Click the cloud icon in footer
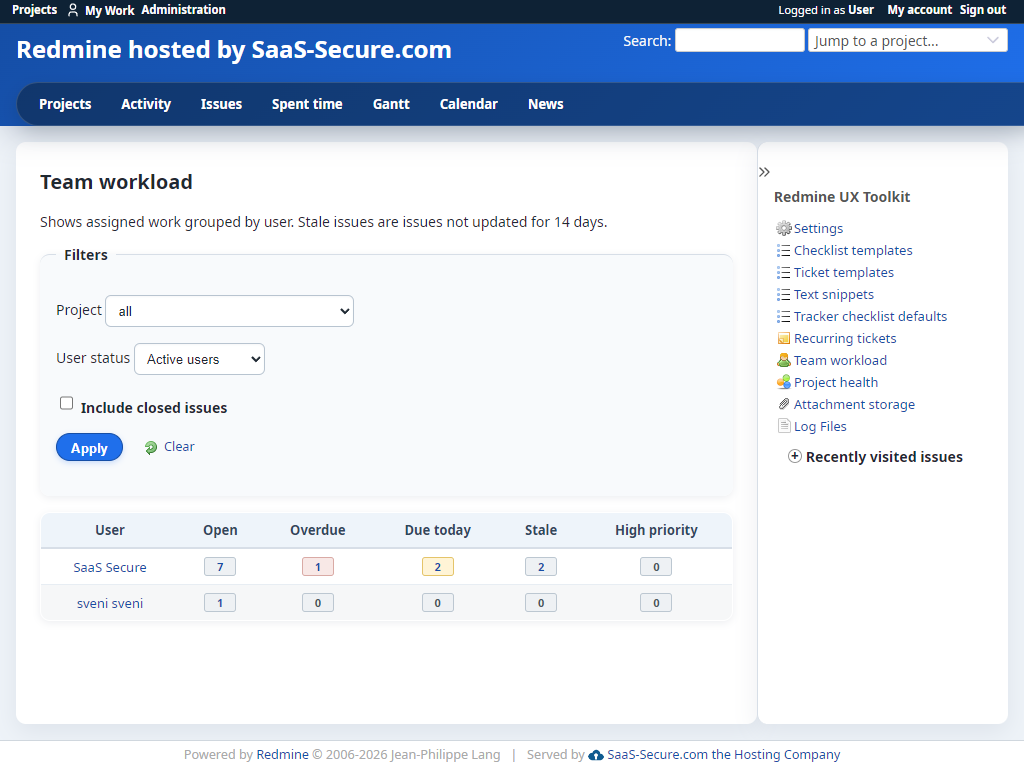The width and height of the screenshot is (1024, 768). 596,755
